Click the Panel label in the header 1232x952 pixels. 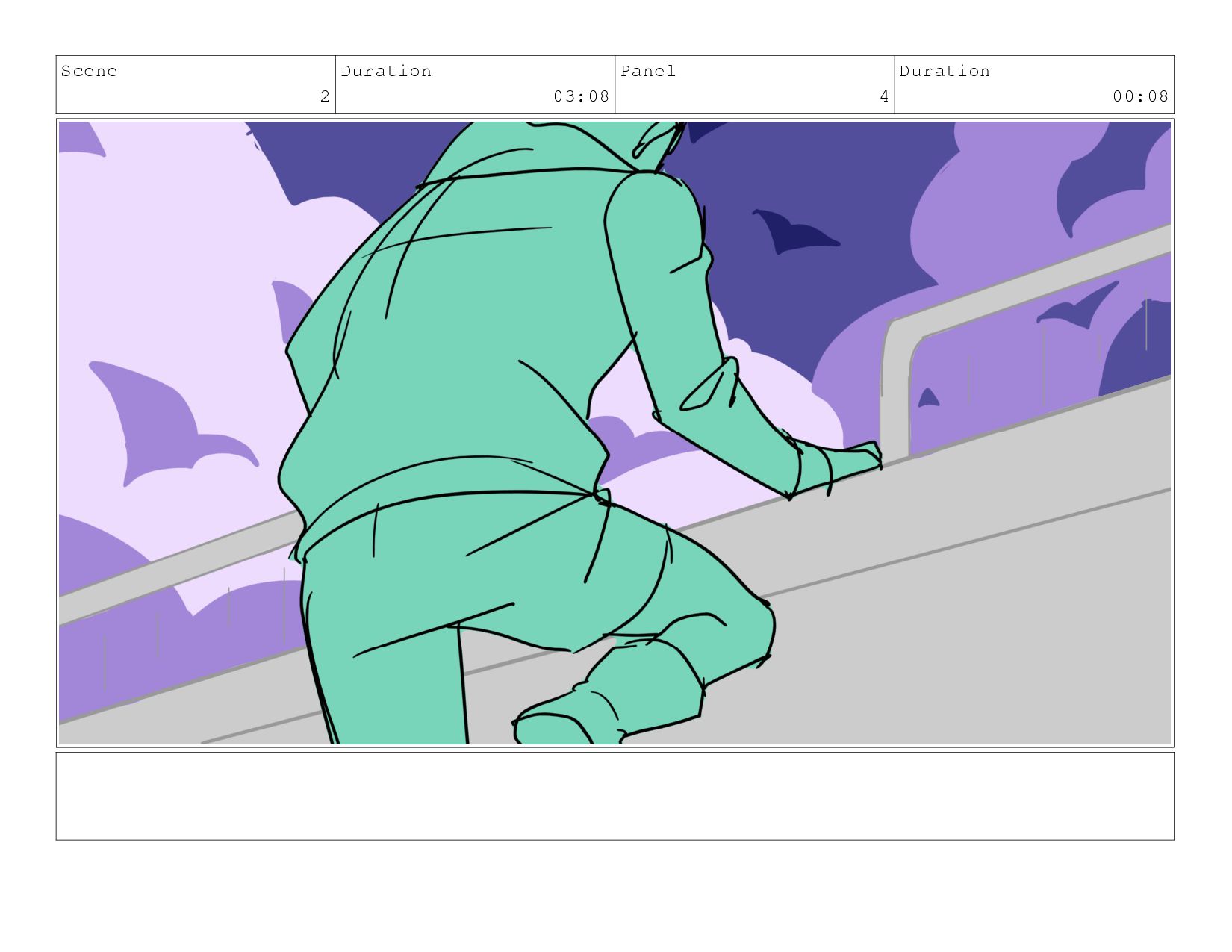(x=648, y=71)
